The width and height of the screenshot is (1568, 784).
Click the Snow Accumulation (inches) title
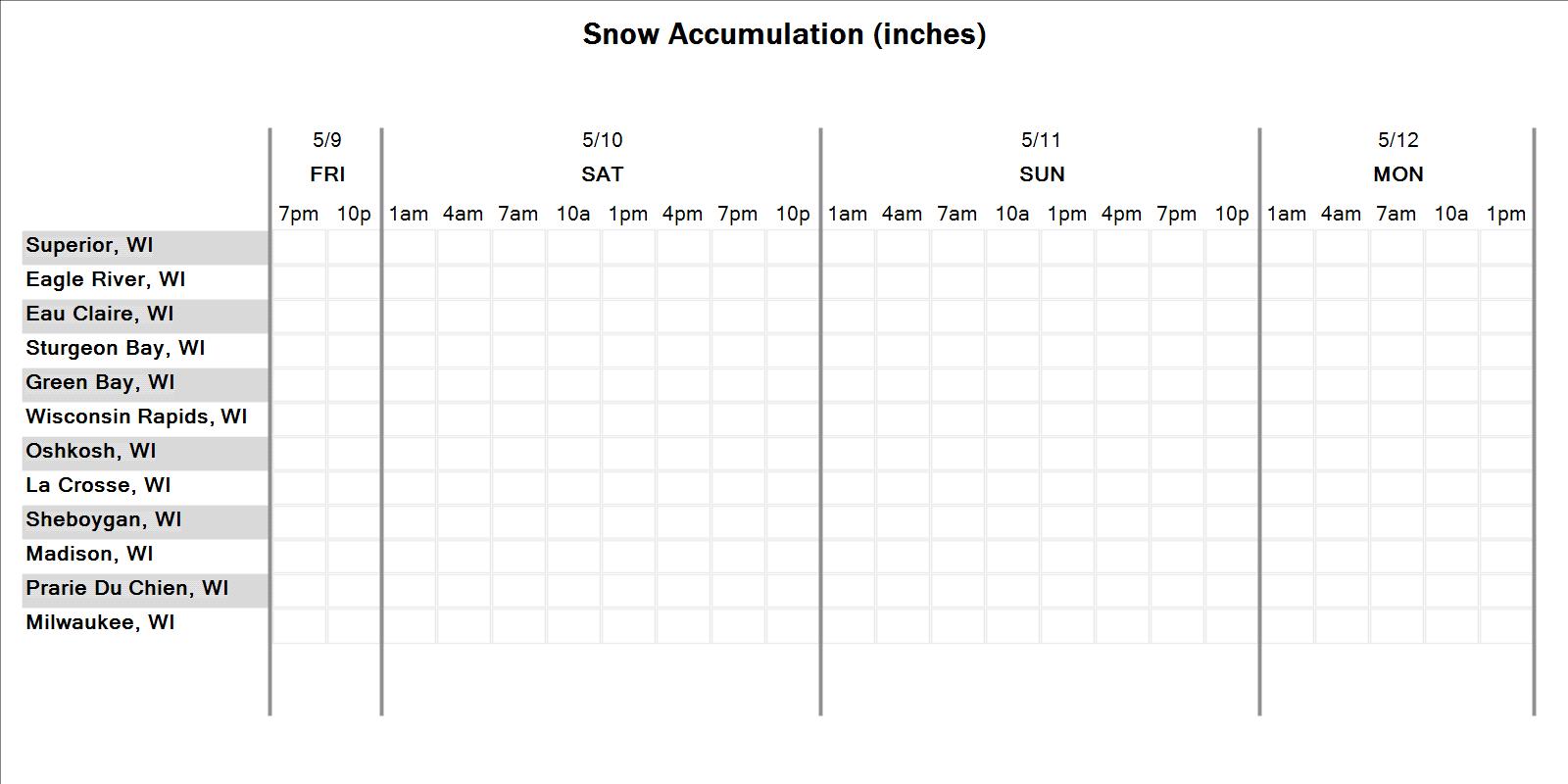(784, 34)
